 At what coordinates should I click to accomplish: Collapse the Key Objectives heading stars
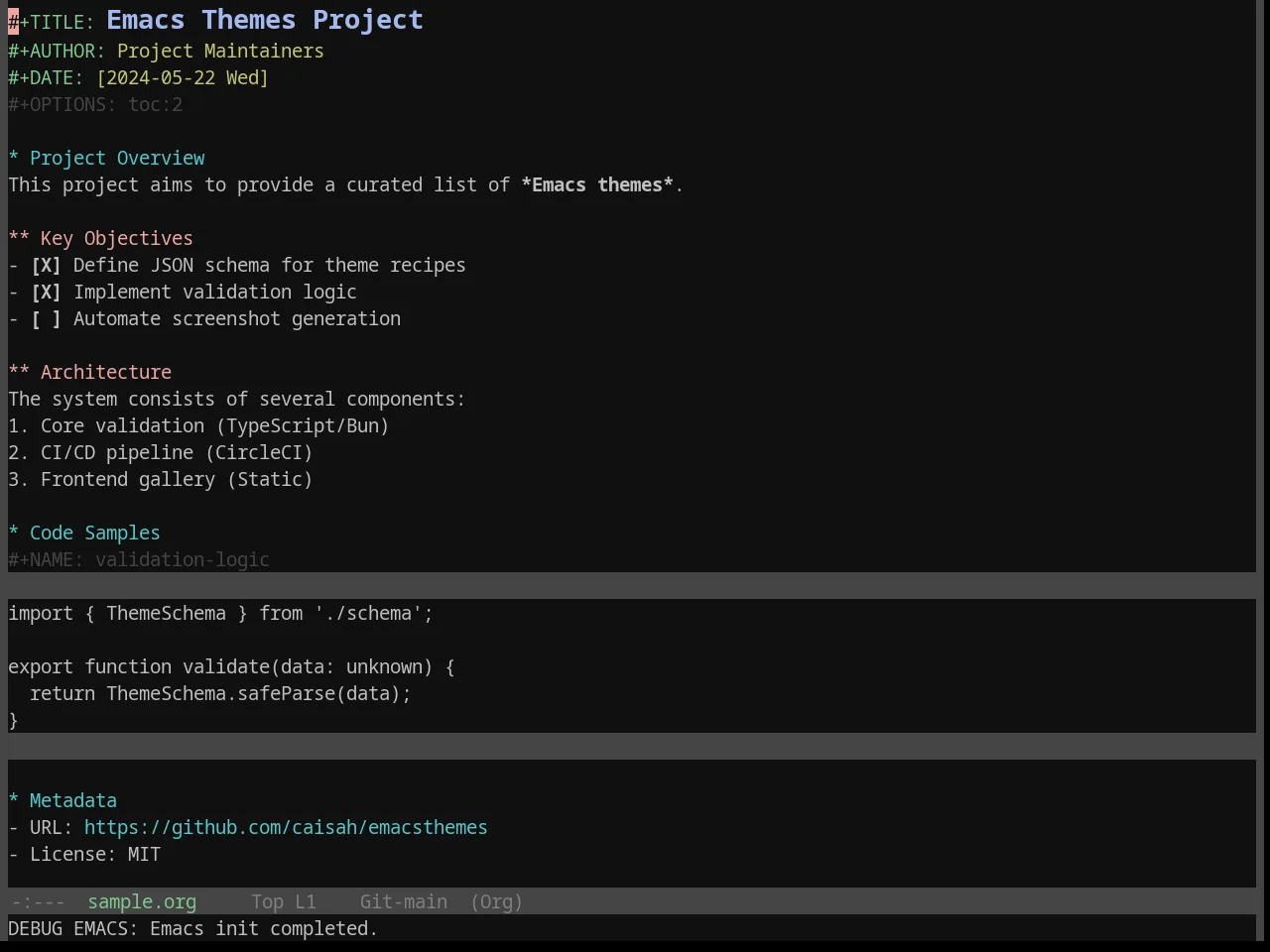[x=19, y=238]
